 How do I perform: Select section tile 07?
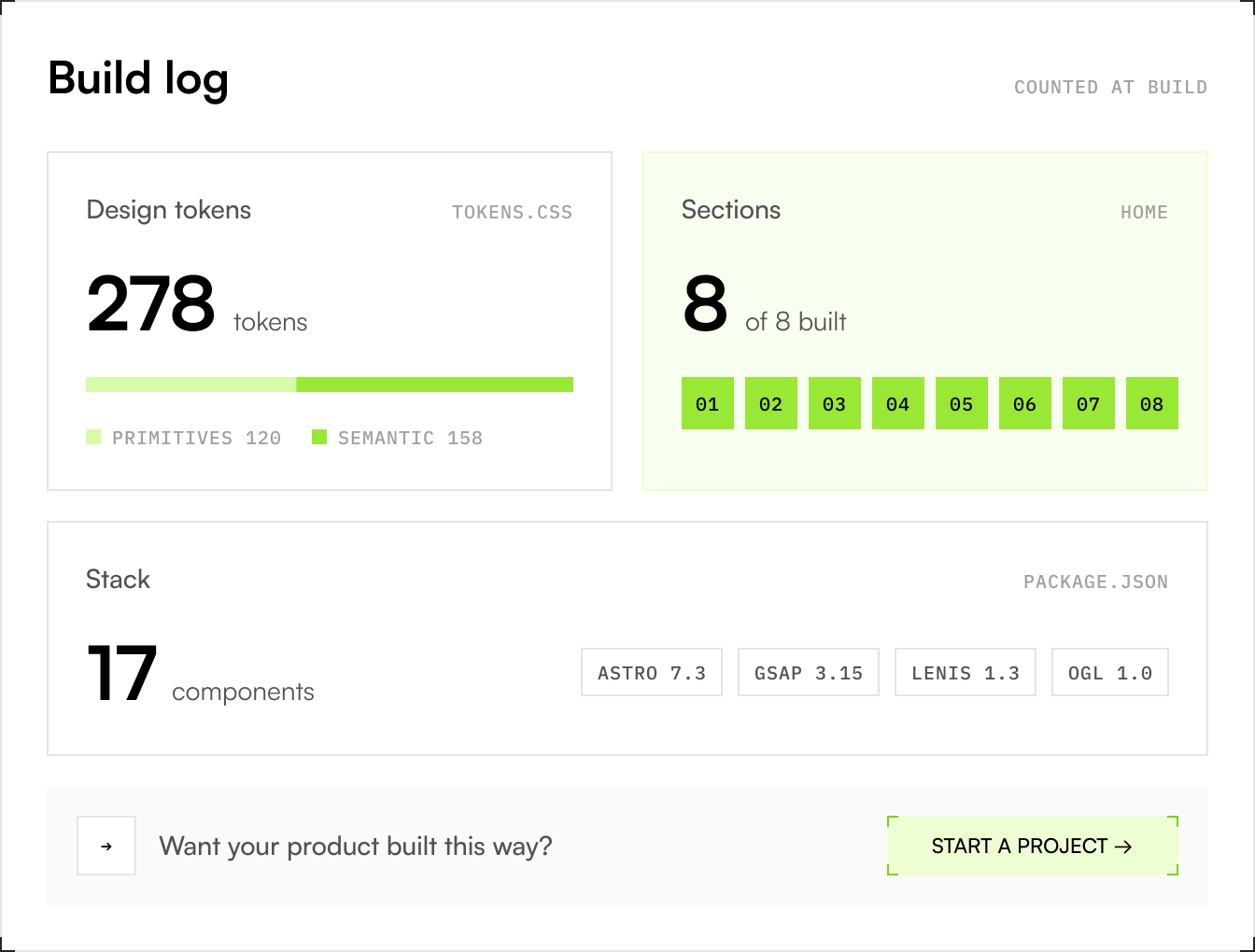tap(1089, 403)
